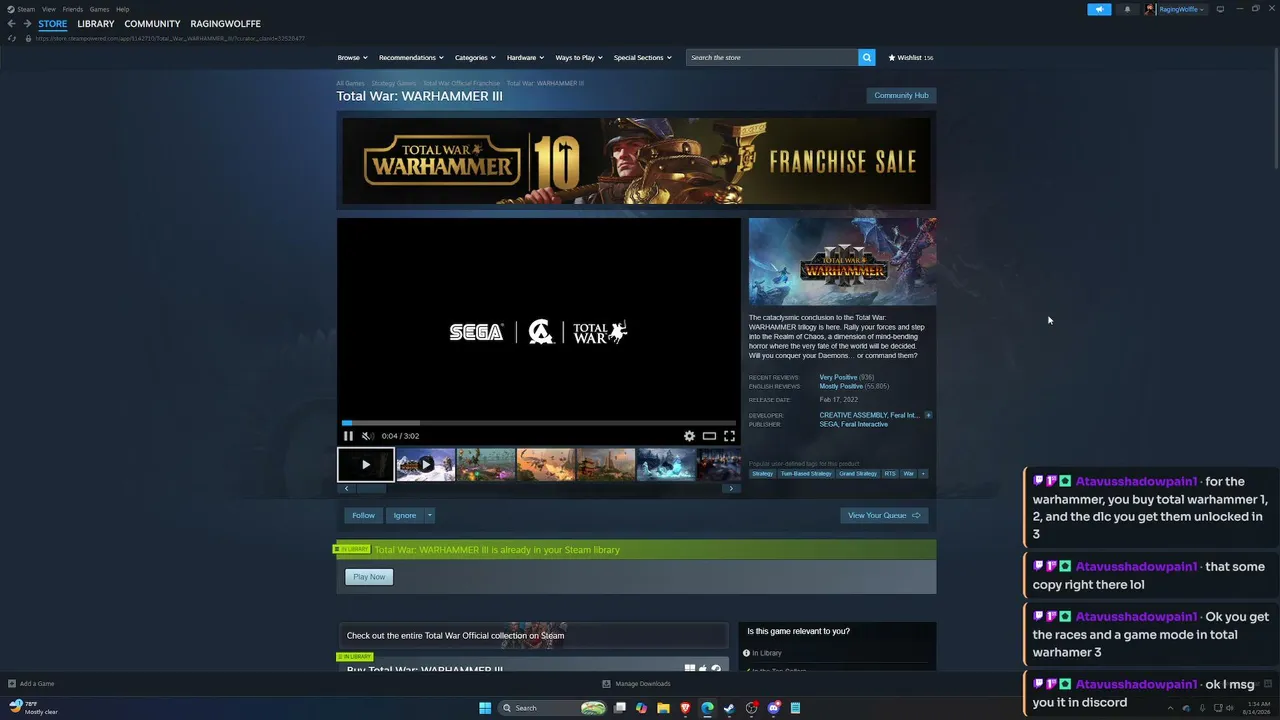The image size is (1280, 720).
Task: Expand Special Sections menu
Action: tap(642, 58)
